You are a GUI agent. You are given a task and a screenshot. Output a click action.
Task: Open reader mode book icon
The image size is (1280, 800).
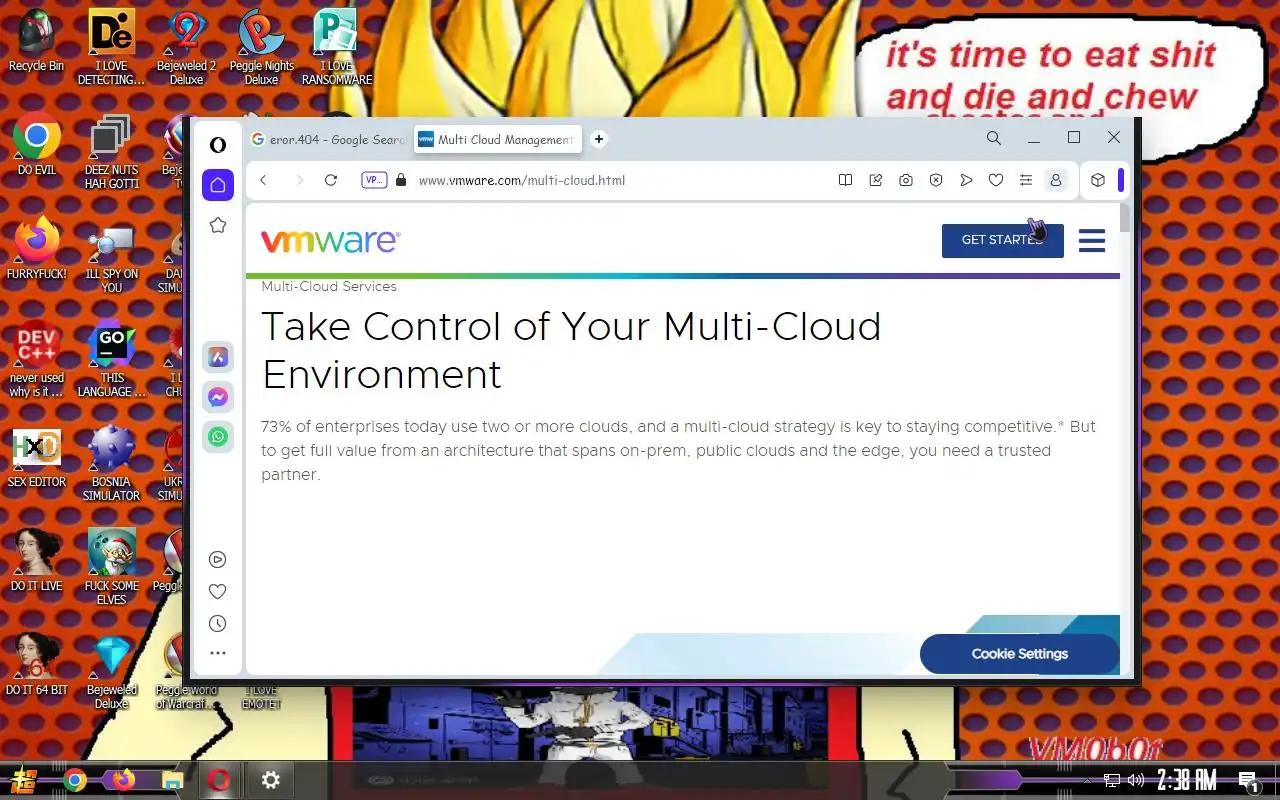click(845, 180)
